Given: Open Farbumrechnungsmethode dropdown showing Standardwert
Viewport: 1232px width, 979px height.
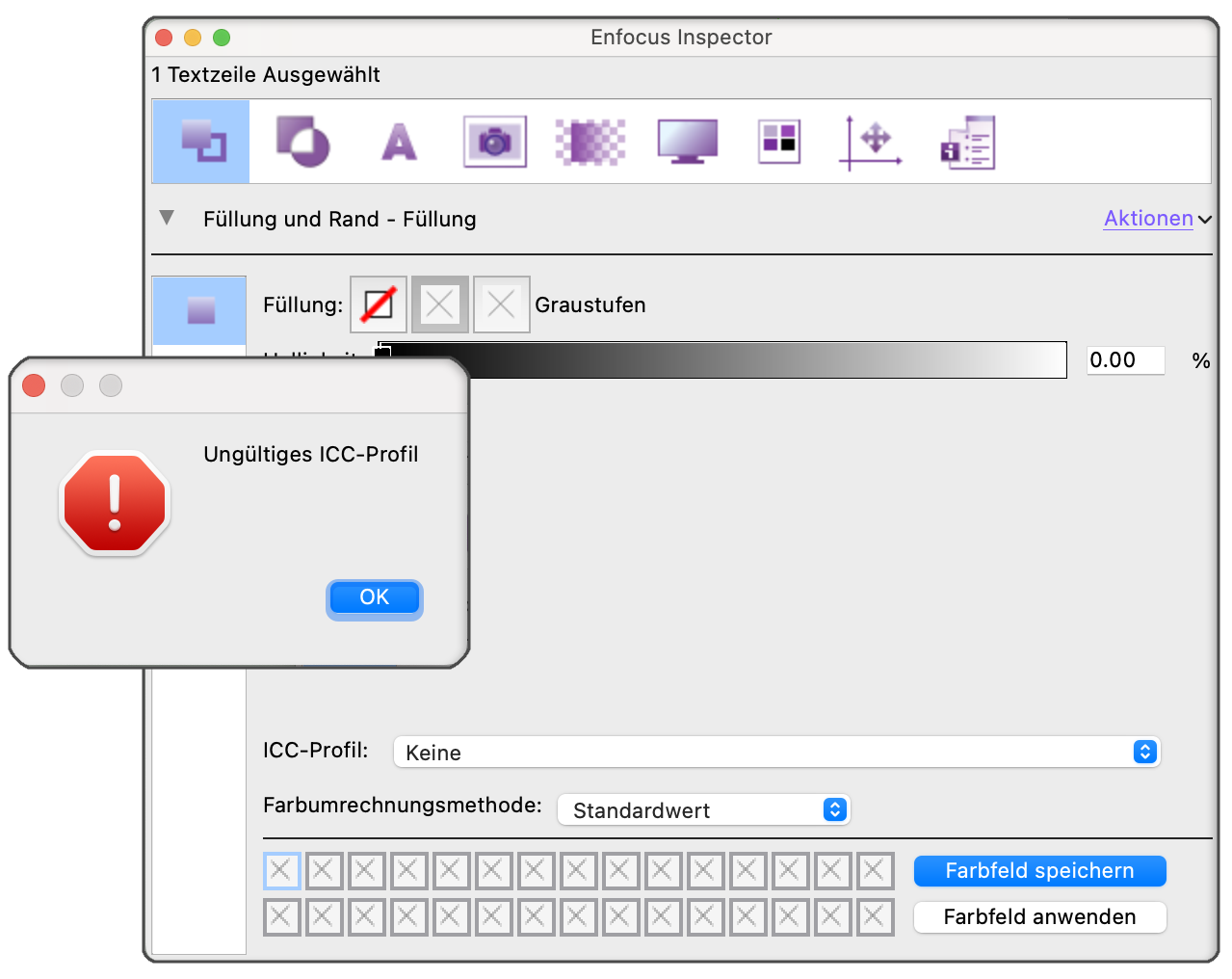Looking at the screenshot, I should pos(703,809).
